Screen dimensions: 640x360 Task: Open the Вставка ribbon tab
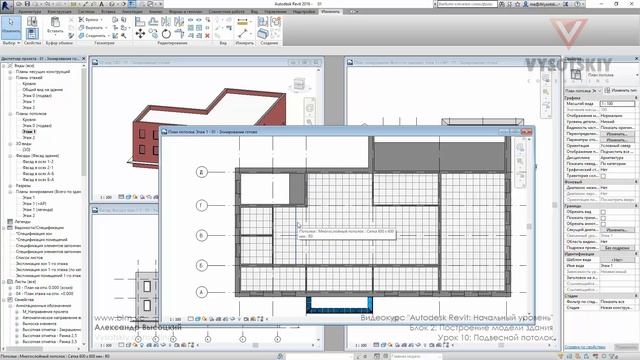pyautogui.click(x=108, y=12)
